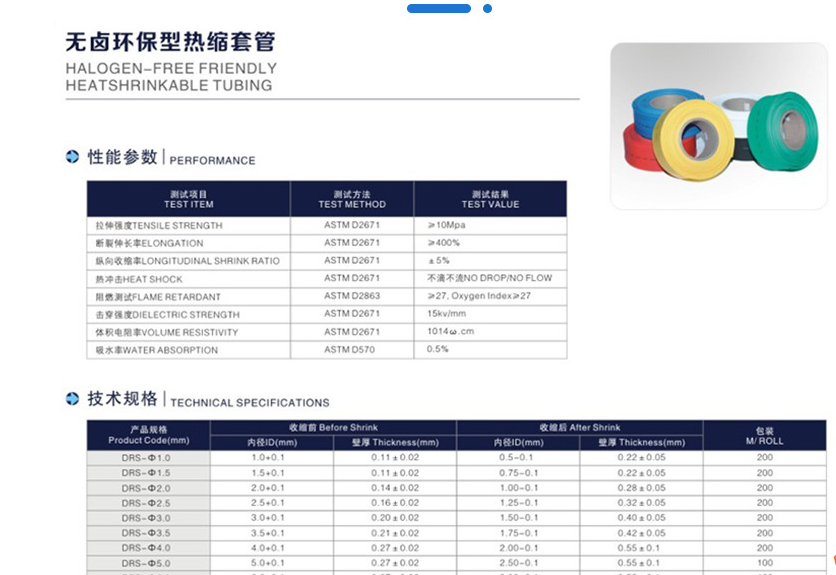Click the ASTM D570 water absorption cell
Screen dimensions: 836x575
coord(352,350)
